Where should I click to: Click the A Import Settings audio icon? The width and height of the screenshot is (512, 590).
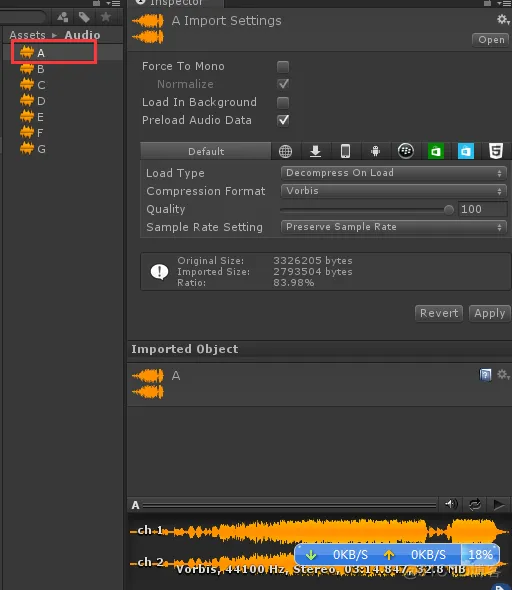[148, 29]
